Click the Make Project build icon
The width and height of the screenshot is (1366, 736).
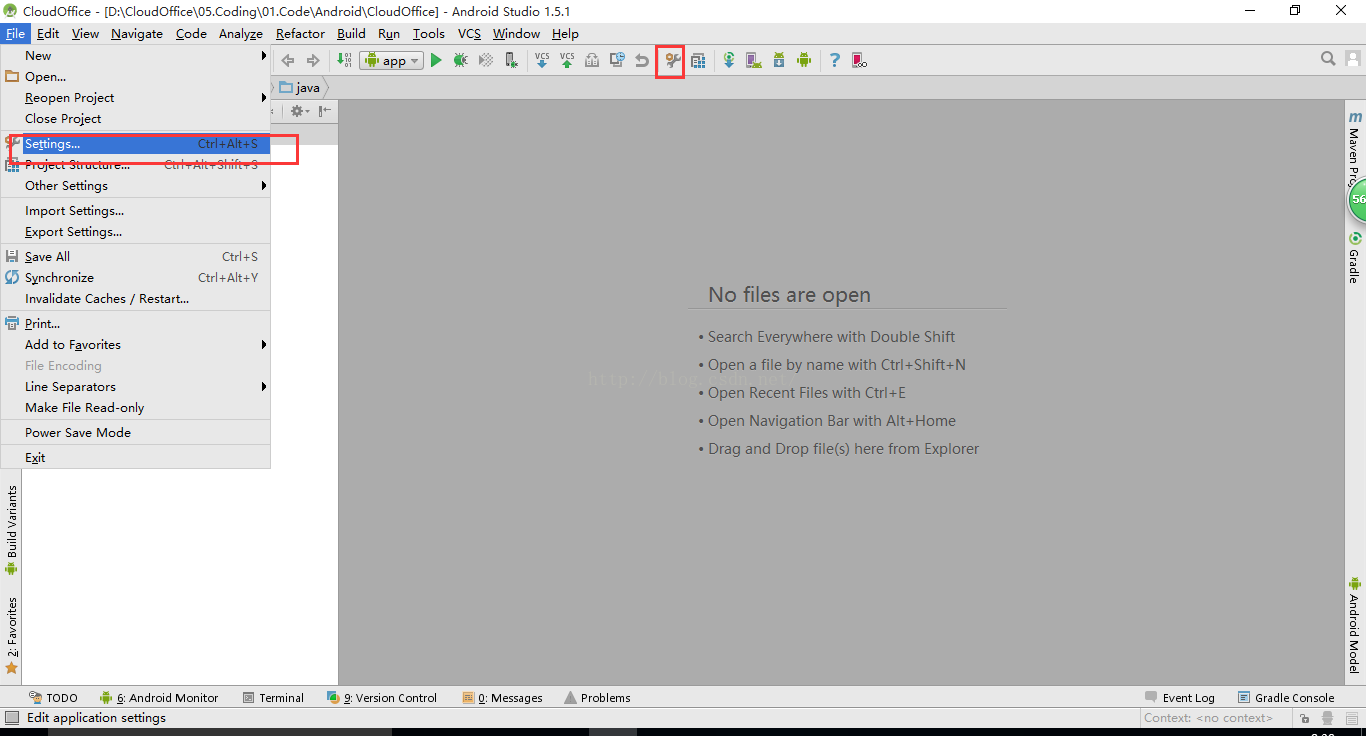(344, 60)
